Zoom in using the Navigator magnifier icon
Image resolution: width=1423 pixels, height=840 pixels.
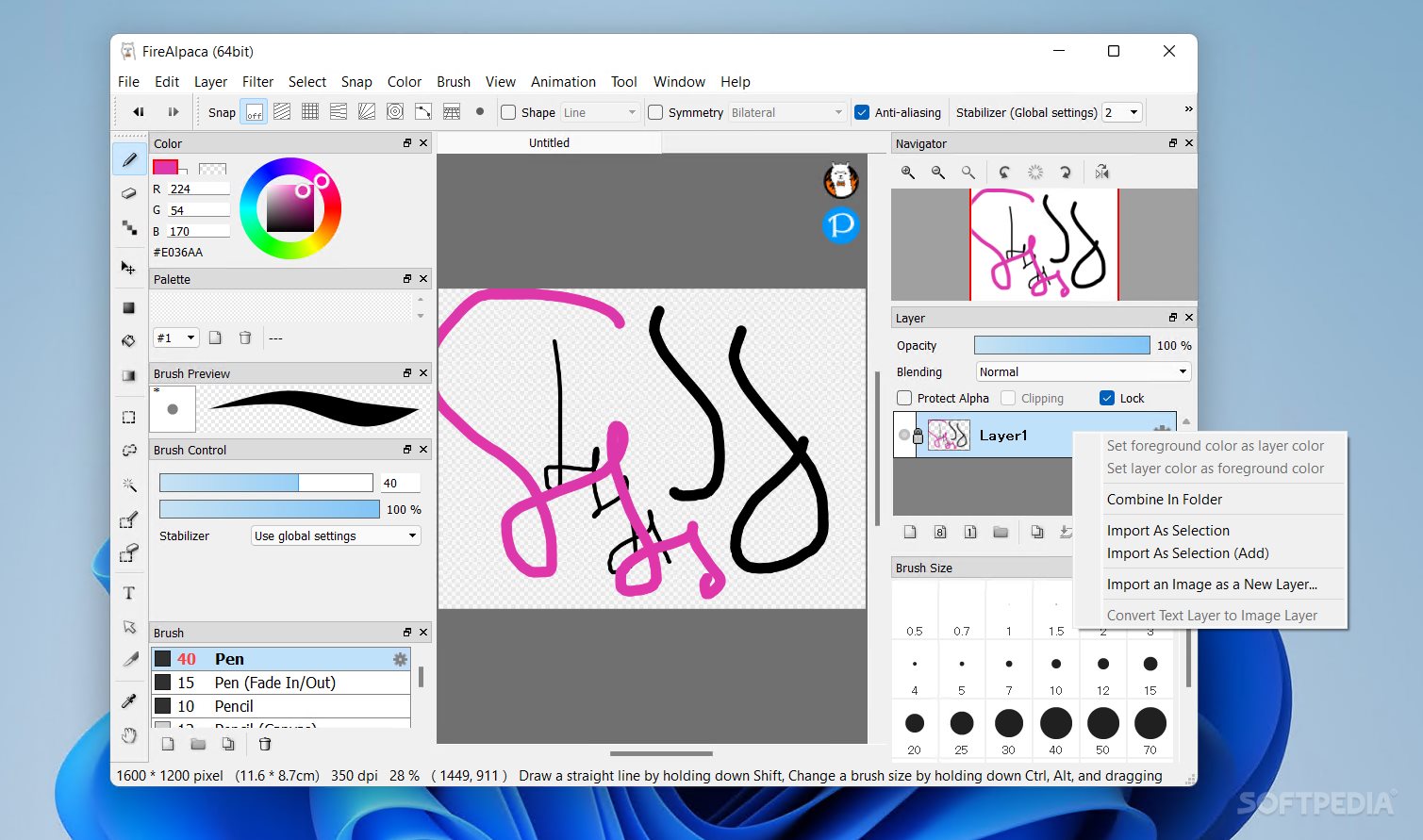pyautogui.click(x=907, y=173)
